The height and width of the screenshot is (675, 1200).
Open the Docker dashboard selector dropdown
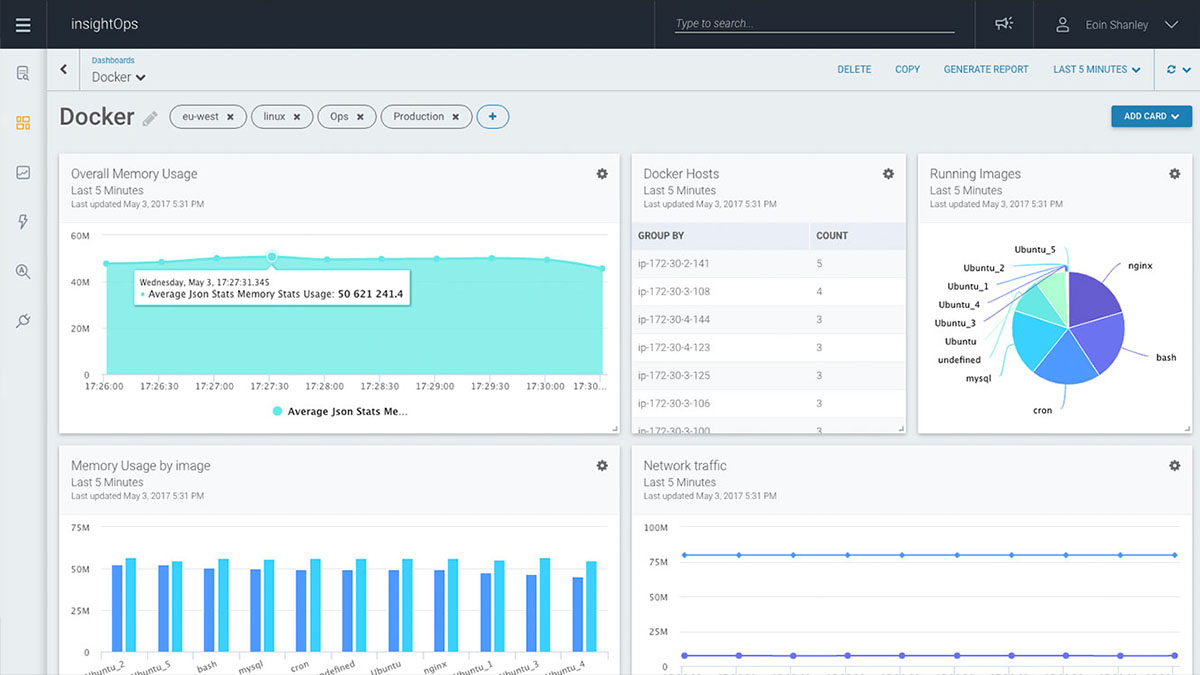pyautogui.click(x=119, y=77)
